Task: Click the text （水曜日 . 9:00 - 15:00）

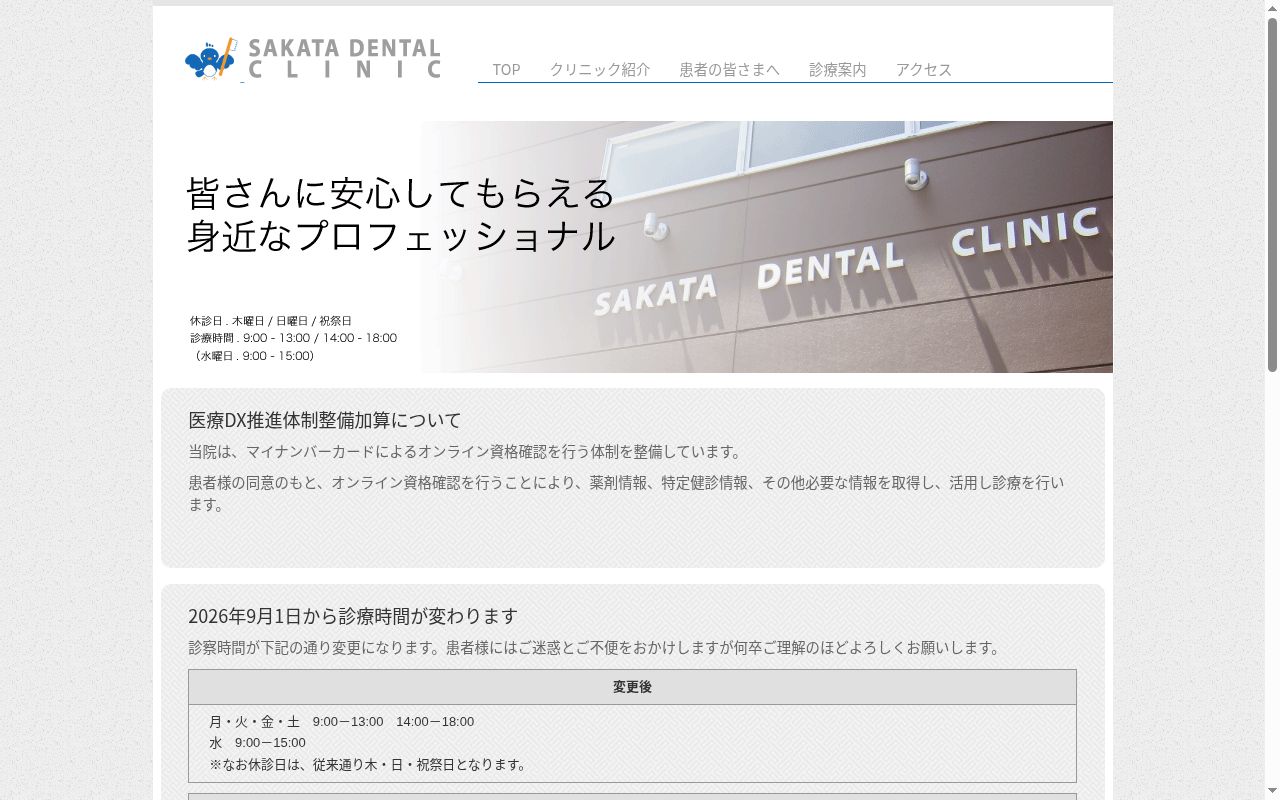Action: point(252,356)
